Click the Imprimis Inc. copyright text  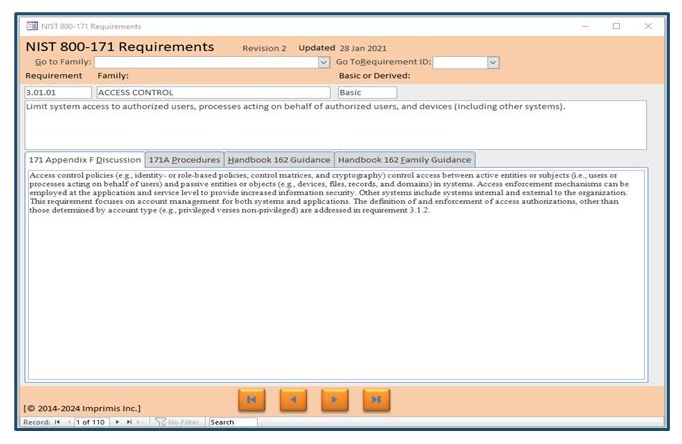tap(82, 408)
